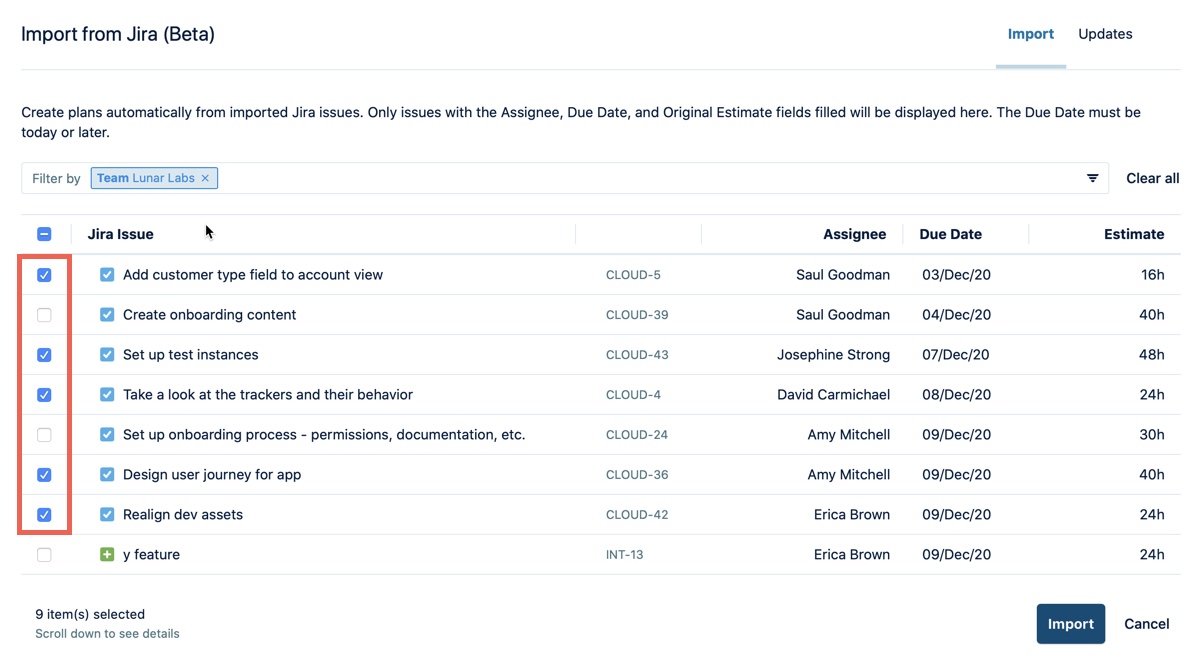Sort by the Due Date column header
Screen dimensions: 1204x672
pyautogui.click(x=950, y=234)
